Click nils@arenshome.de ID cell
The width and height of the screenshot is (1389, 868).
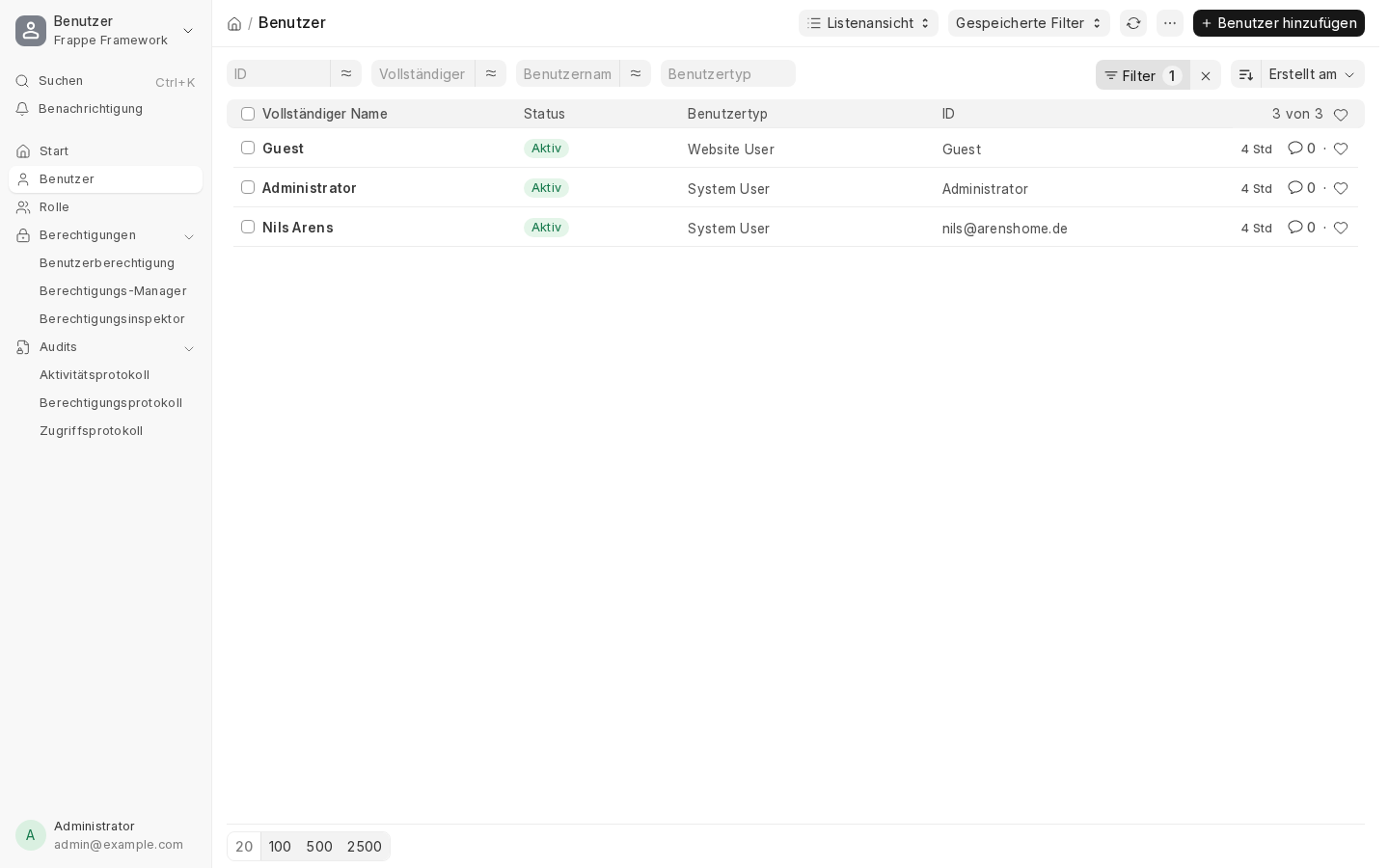pos(1005,229)
